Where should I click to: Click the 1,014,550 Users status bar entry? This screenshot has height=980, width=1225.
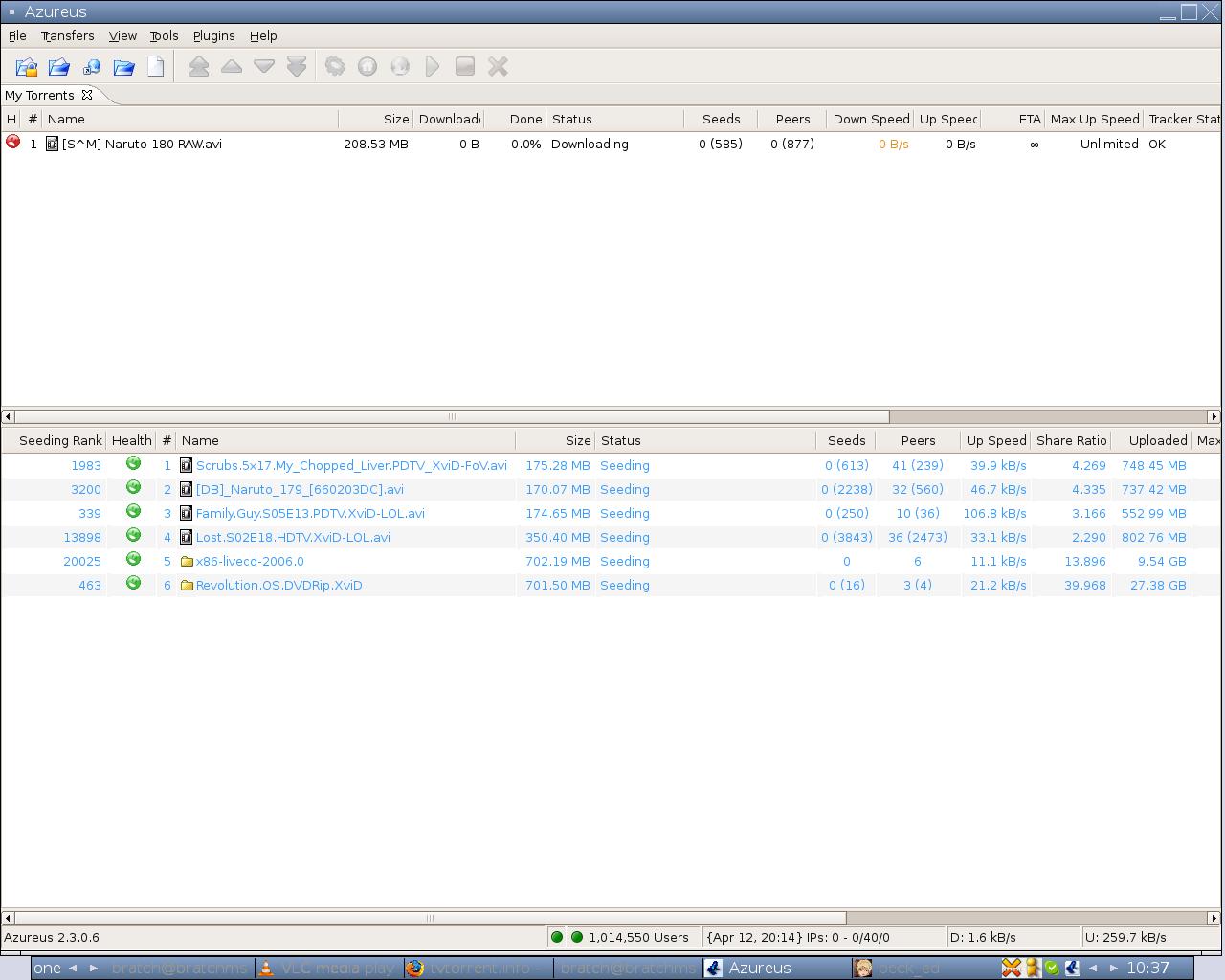[x=638, y=937]
